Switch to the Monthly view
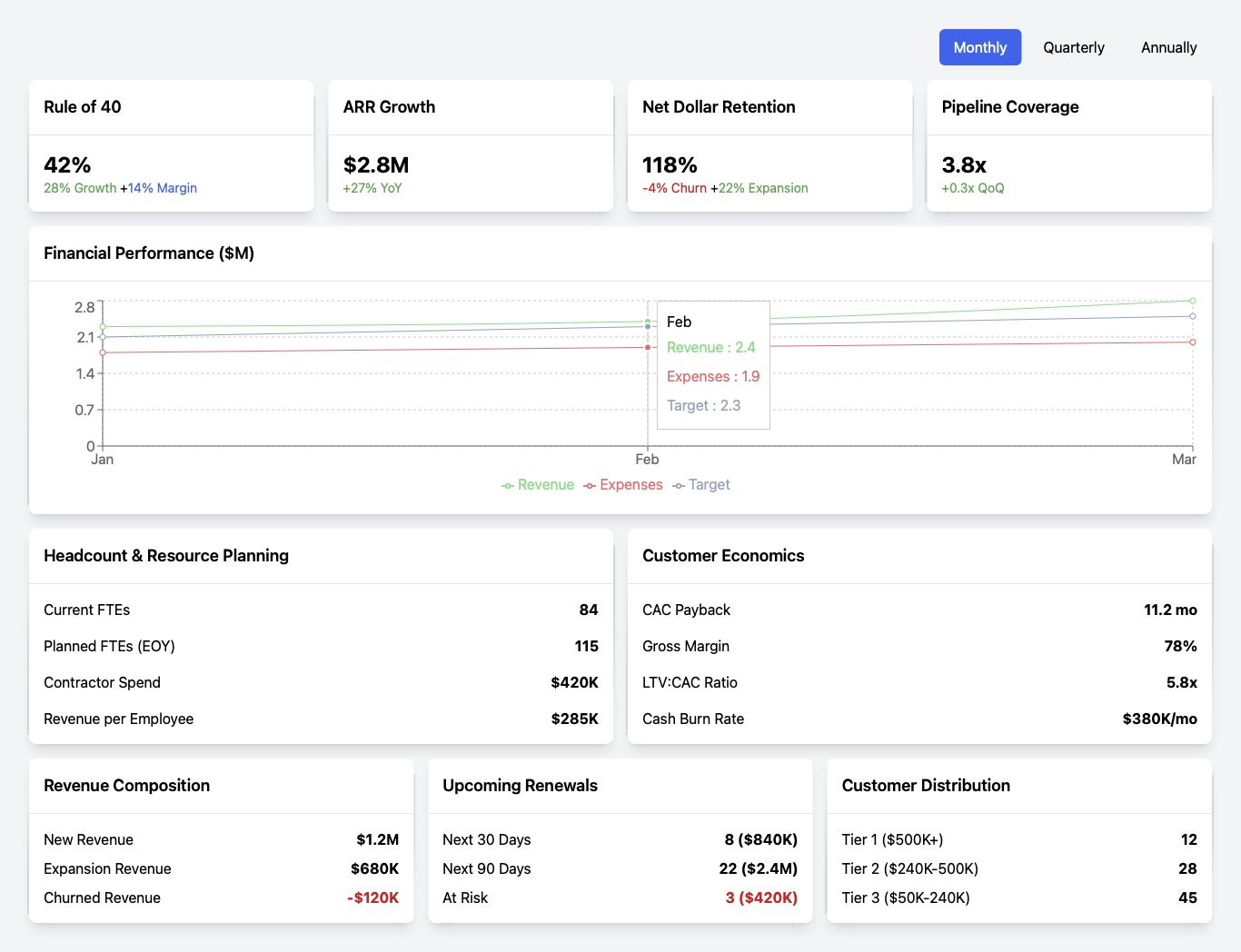This screenshot has height=952, width=1241. pyautogui.click(x=979, y=47)
